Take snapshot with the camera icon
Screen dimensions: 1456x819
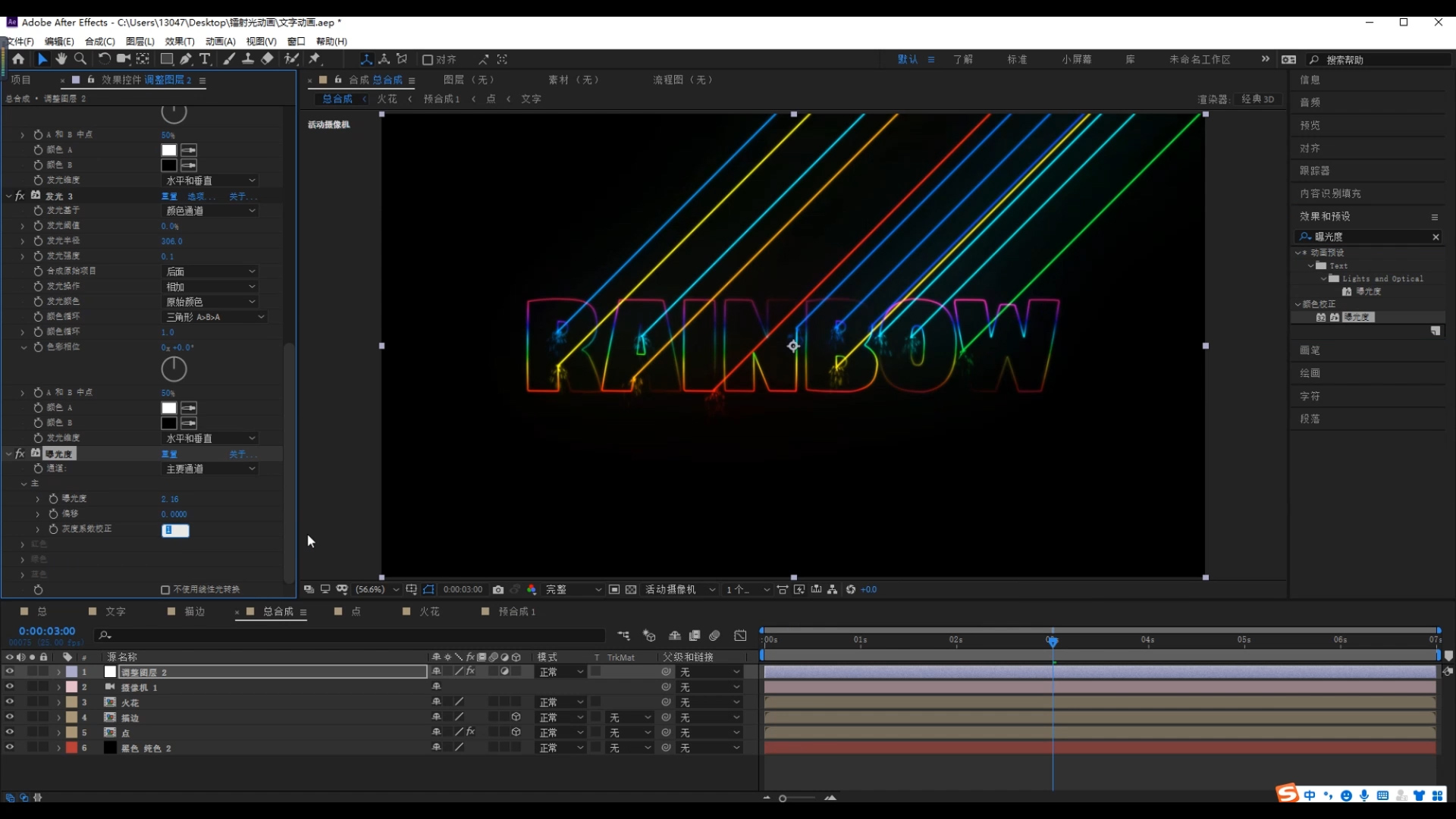[x=497, y=589]
